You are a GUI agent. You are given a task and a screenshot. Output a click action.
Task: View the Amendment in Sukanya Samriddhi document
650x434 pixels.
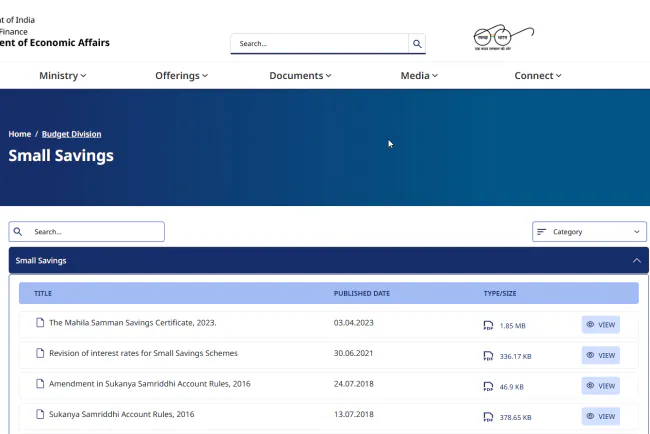coord(601,386)
